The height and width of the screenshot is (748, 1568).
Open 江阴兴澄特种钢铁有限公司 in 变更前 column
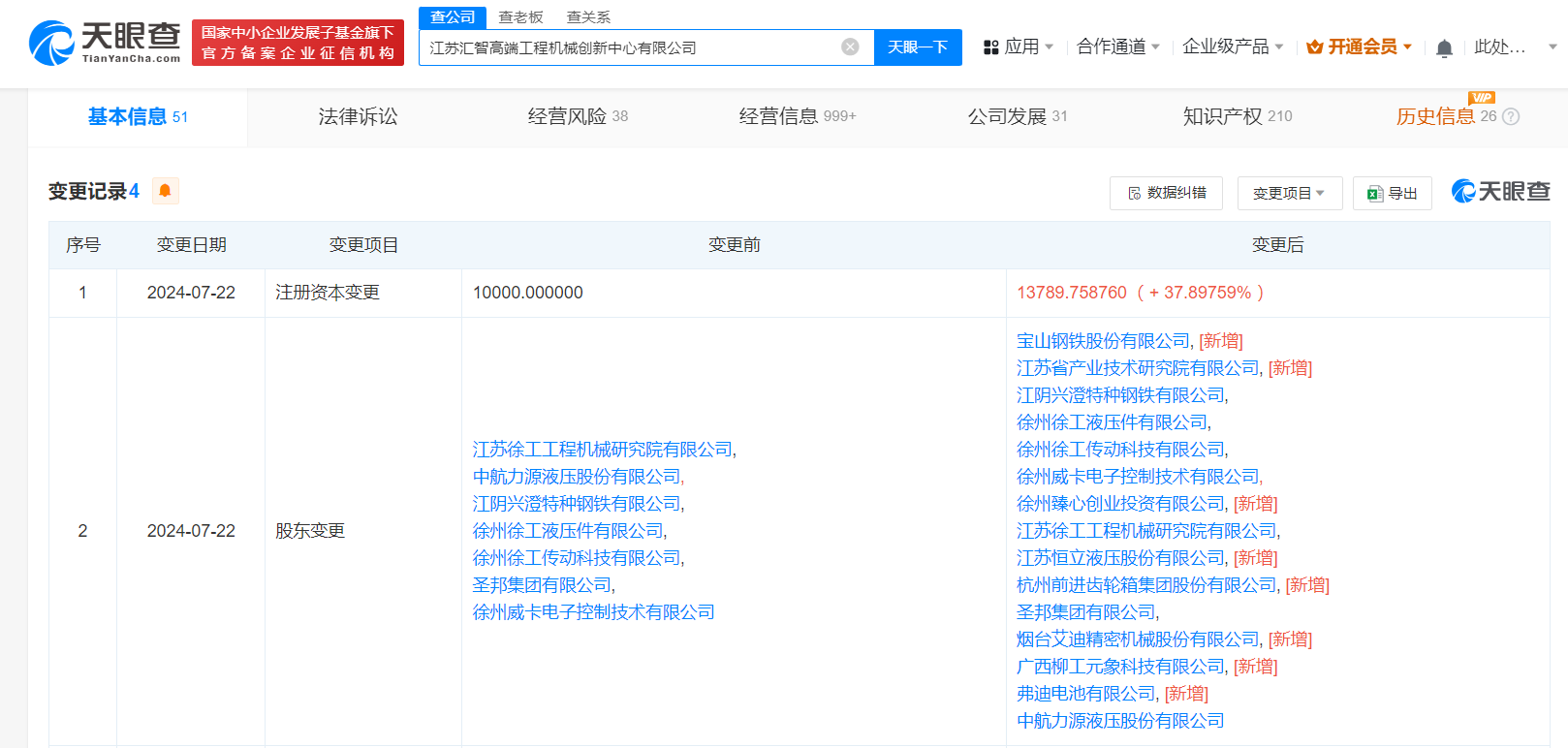click(577, 504)
